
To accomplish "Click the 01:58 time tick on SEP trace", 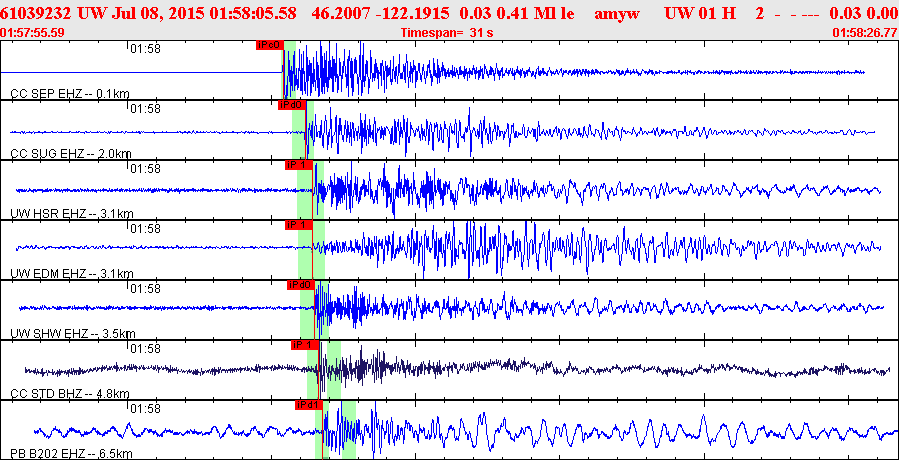I will click(x=146, y=48).
